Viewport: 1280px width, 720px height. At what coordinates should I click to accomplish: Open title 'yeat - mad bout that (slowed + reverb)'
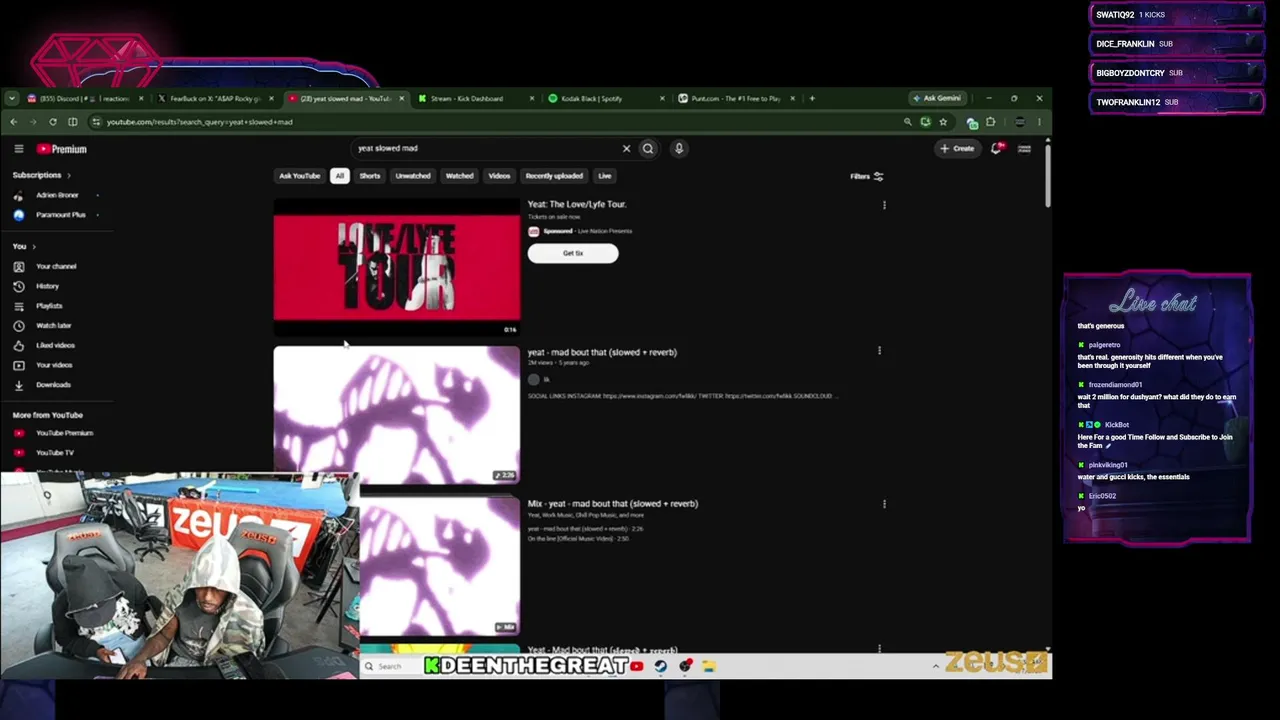click(x=602, y=352)
